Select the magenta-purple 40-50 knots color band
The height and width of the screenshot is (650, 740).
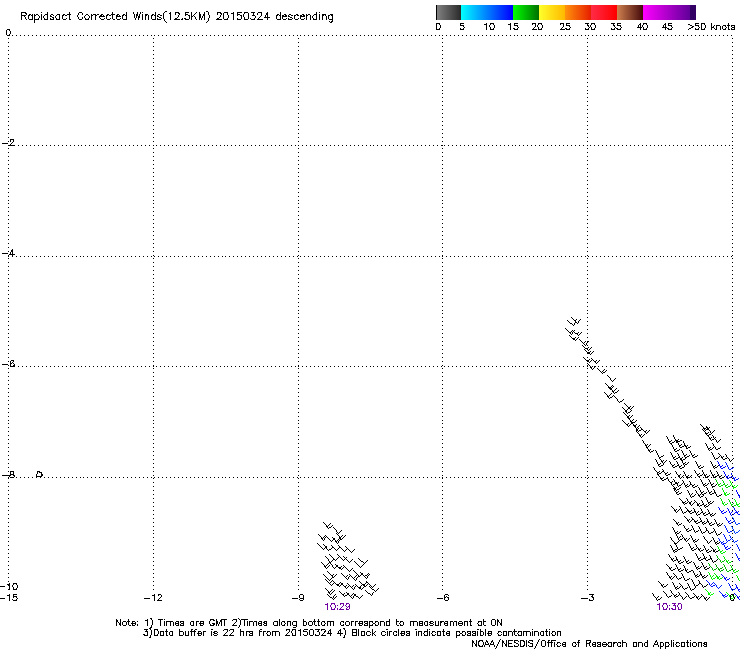669,12
